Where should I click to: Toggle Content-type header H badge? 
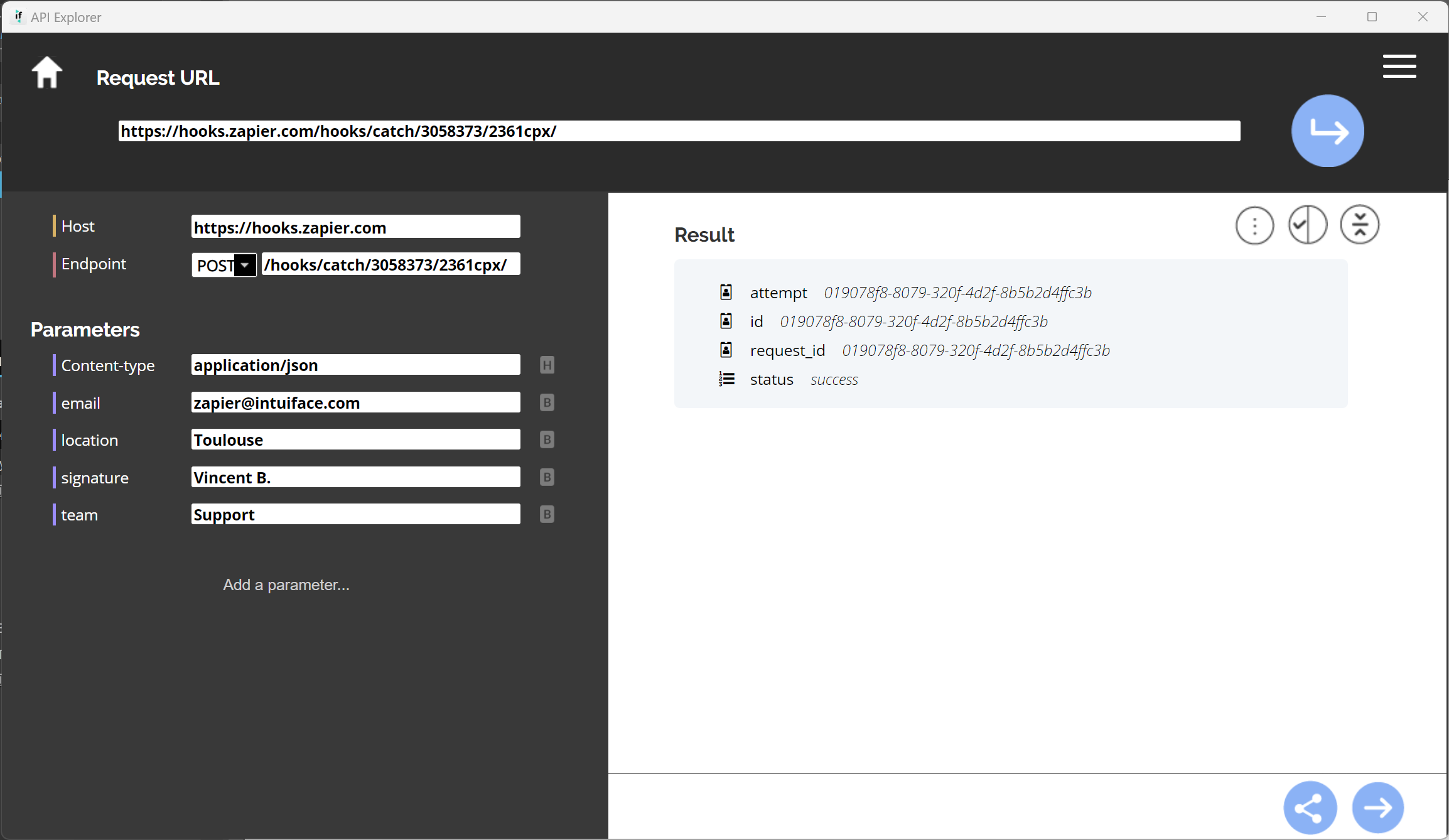[547, 365]
